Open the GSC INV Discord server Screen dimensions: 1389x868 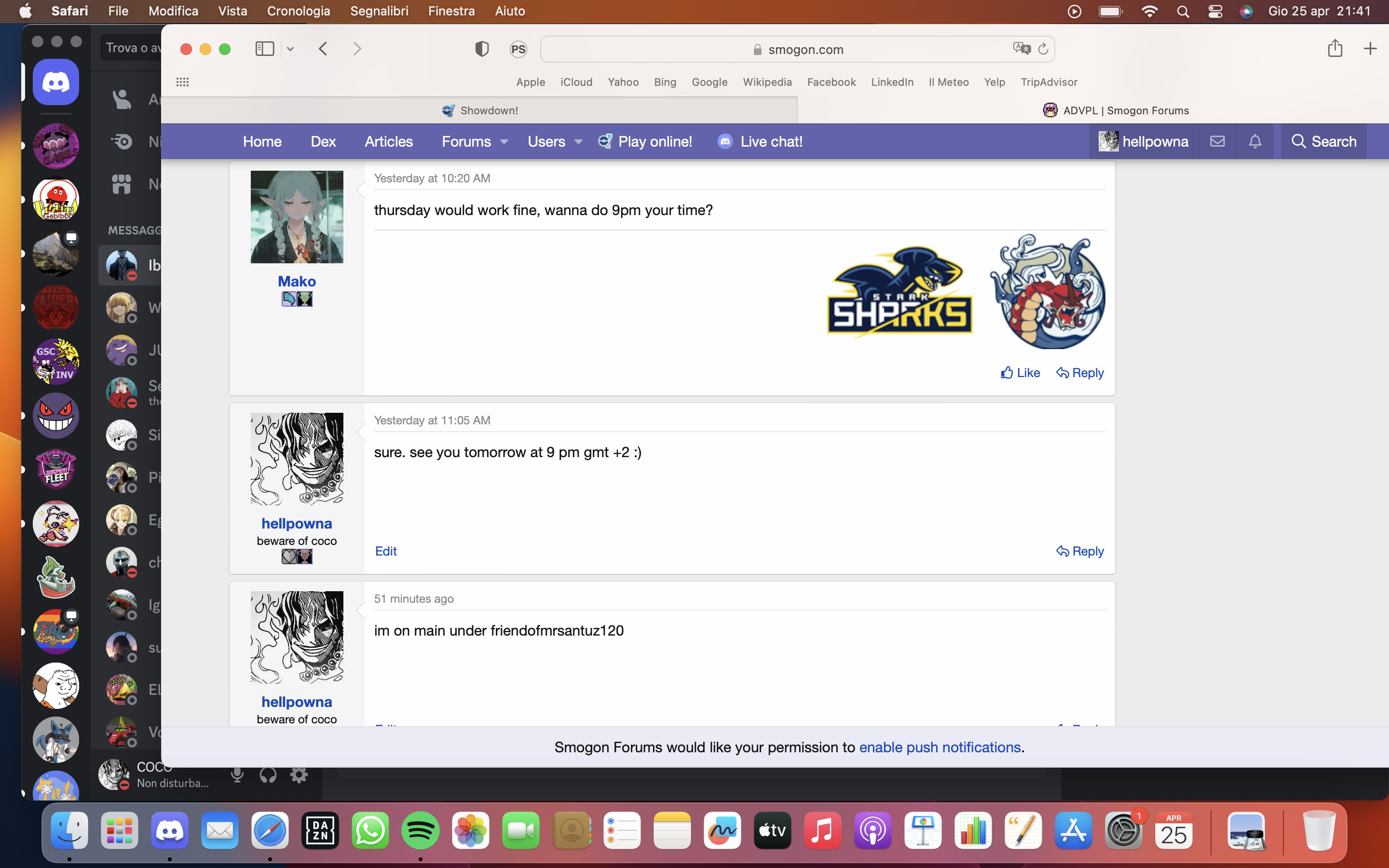click(x=55, y=362)
